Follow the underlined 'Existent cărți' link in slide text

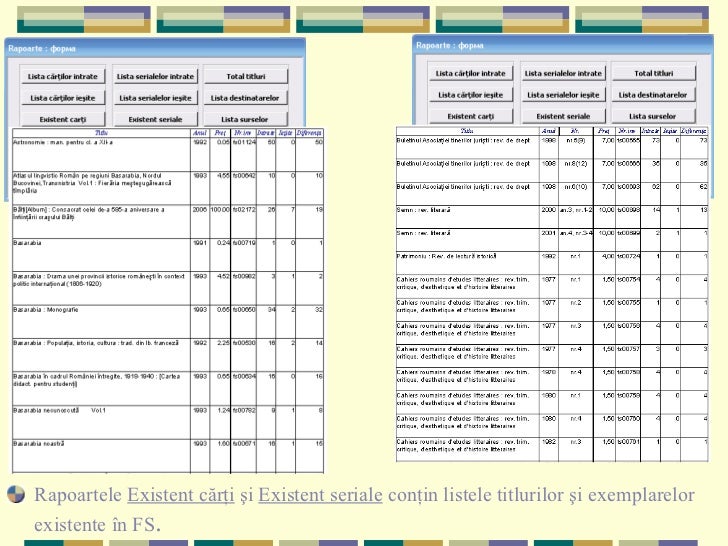(x=181, y=495)
